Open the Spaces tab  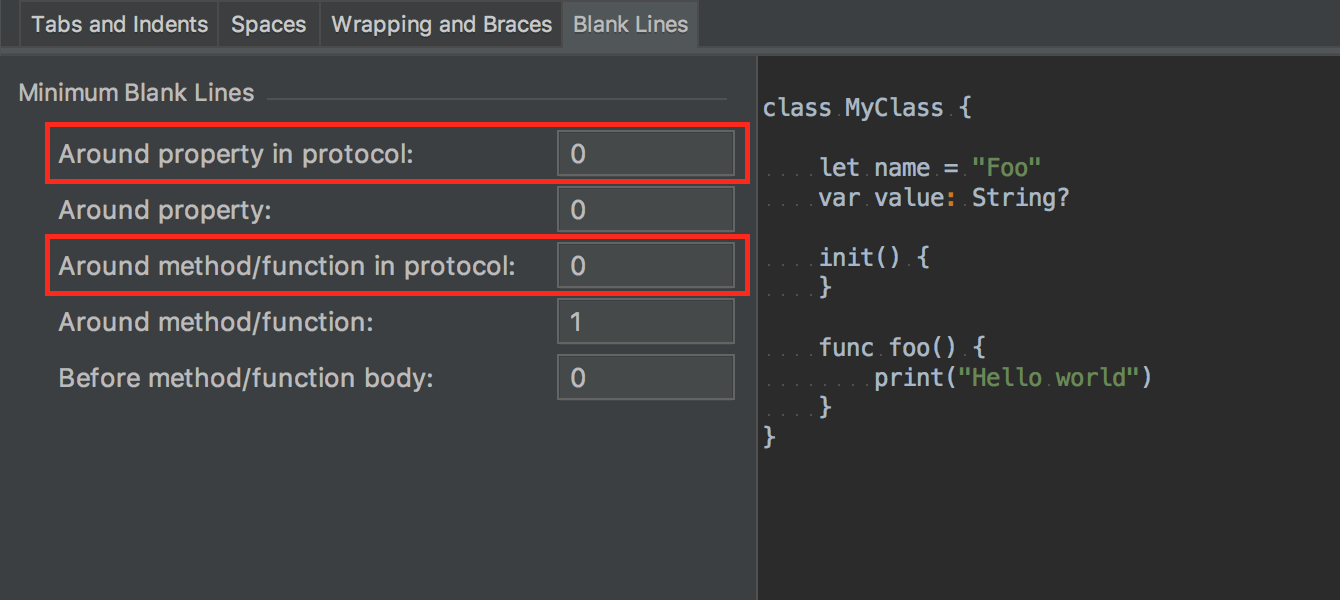[268, 25]
